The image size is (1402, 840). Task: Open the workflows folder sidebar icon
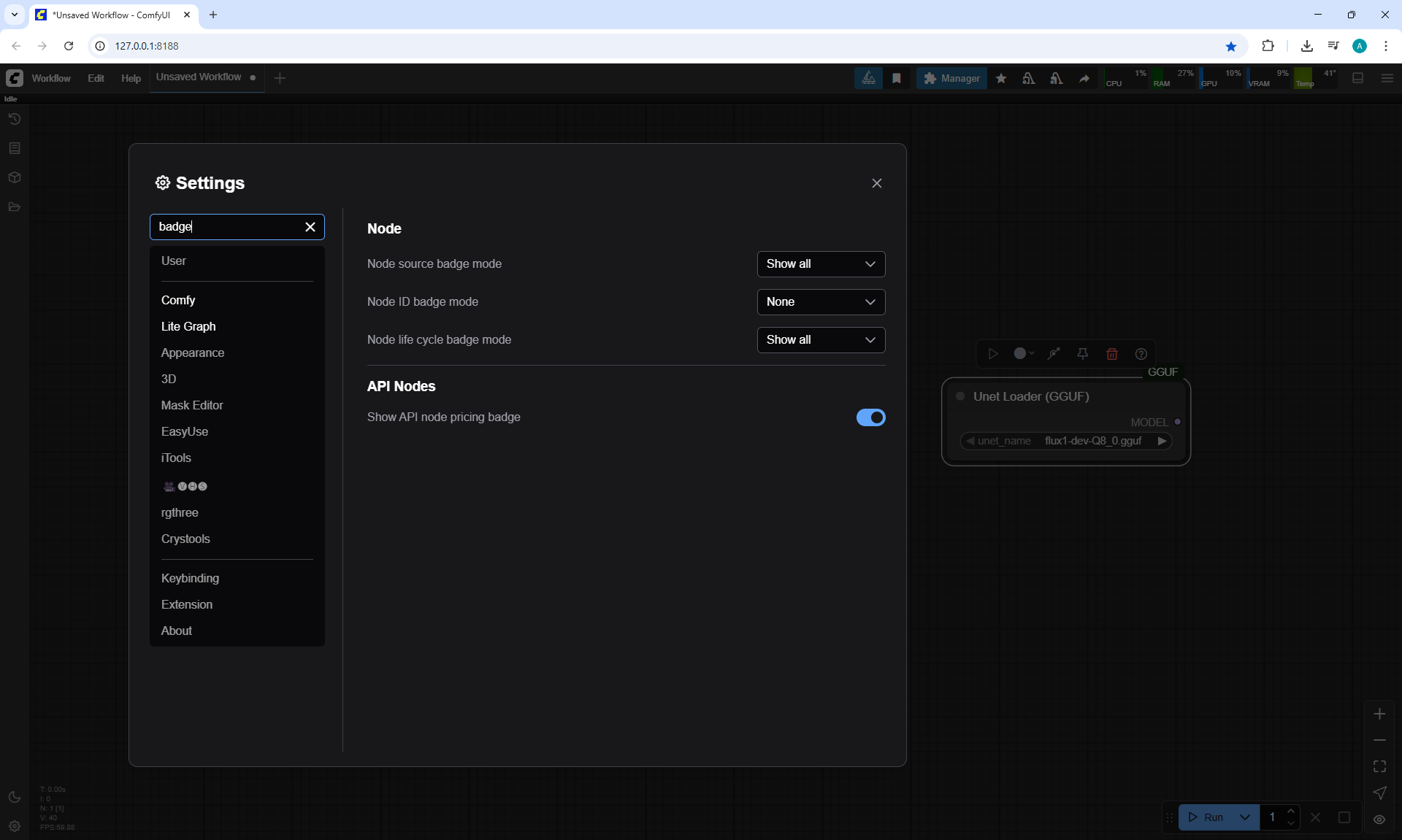[14, 207]
